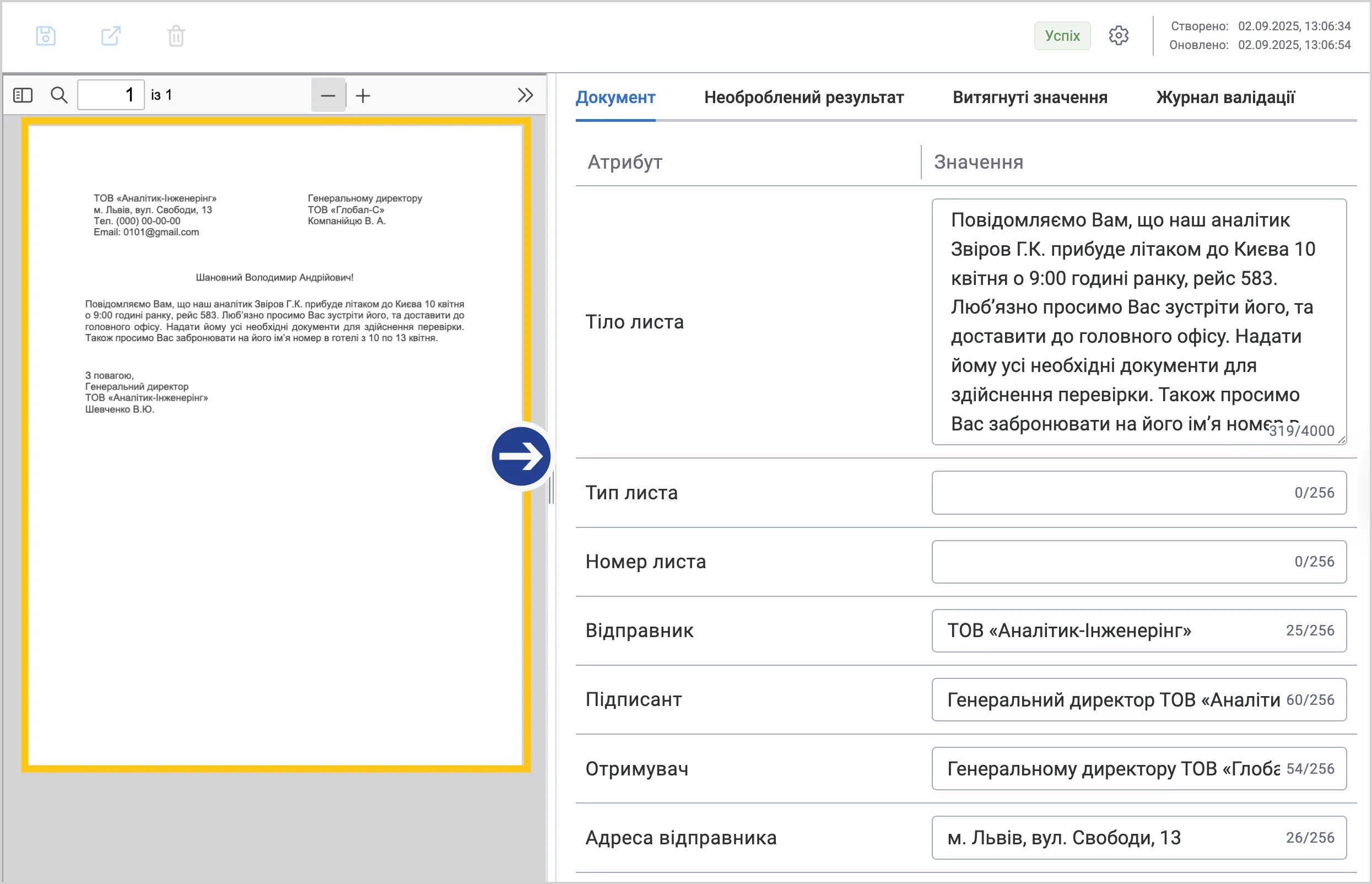The width and height of the screenshot is (1372, 884).
Task: Expand more PDF viewer tools
Action: coord(525,95)
